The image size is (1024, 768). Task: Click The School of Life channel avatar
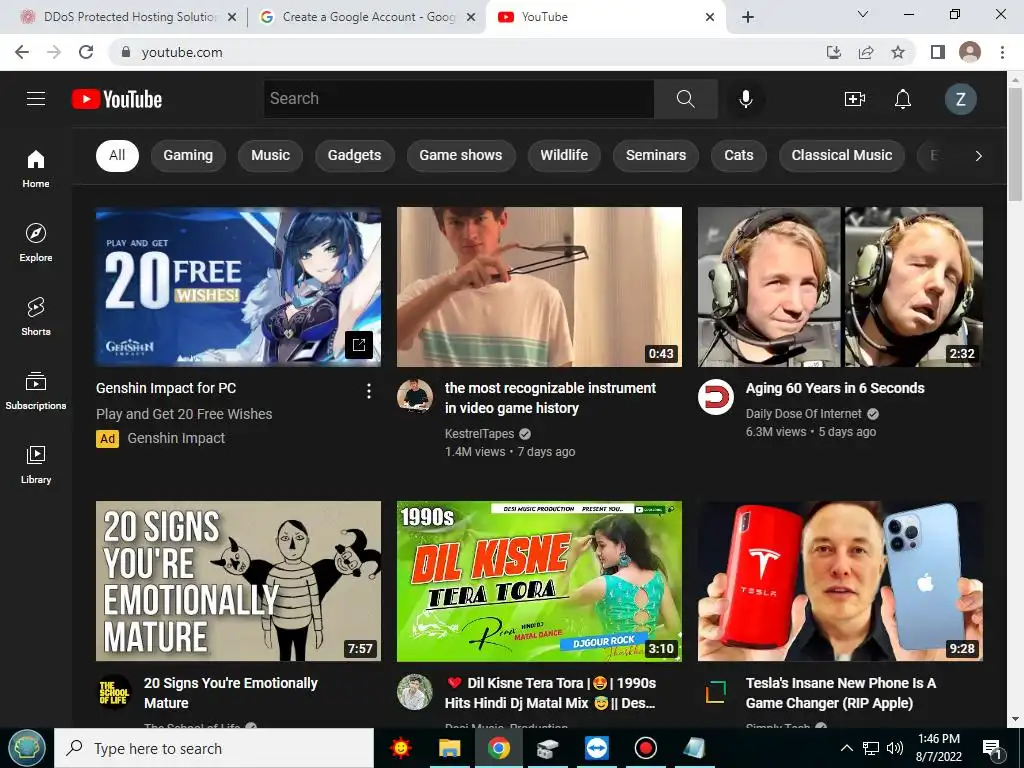[114, 692]
